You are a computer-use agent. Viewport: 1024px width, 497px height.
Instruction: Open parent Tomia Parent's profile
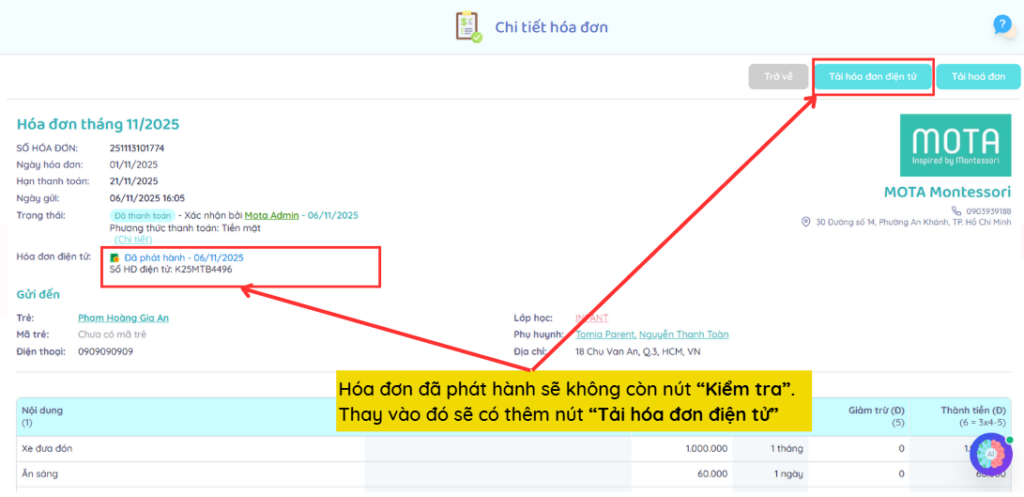pyautogui.click(x=605, y=335)
